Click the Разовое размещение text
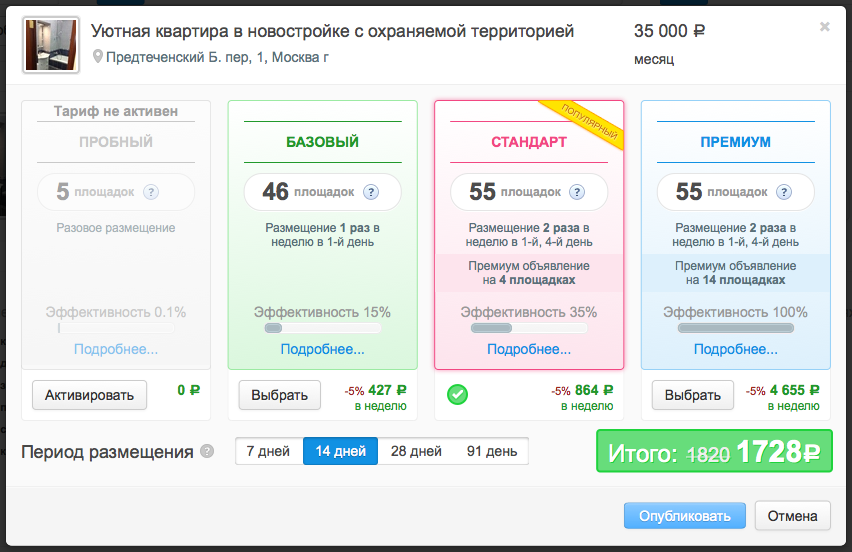This screenshot has height=552, width=852. click(x=116, y=228)
